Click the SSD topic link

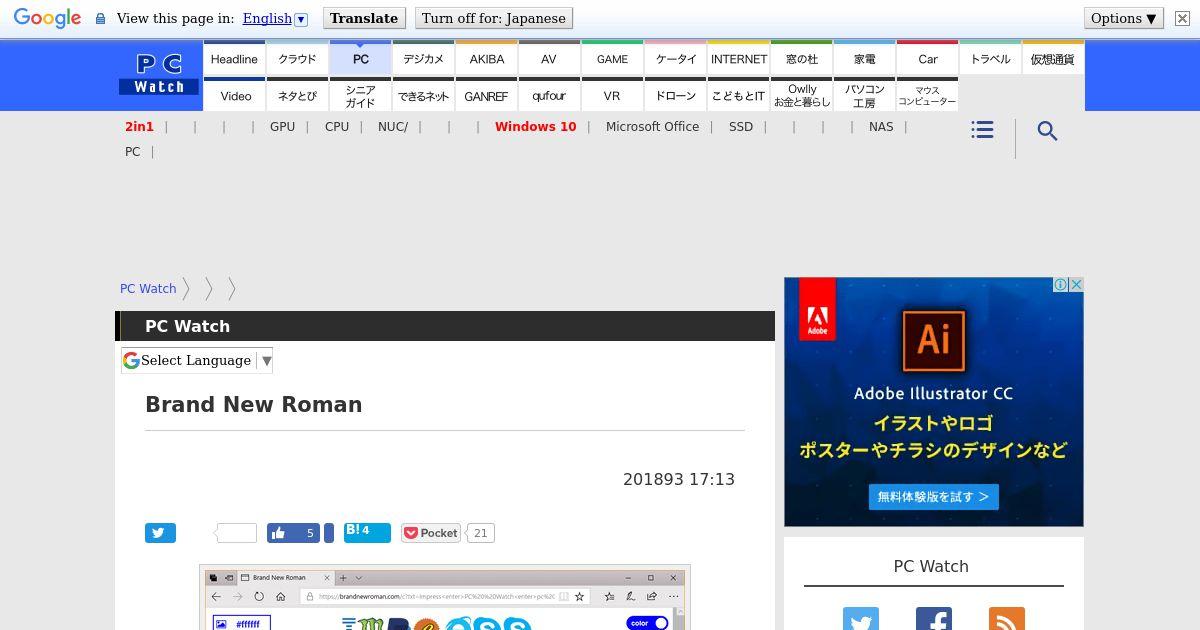tap(741, 127)
